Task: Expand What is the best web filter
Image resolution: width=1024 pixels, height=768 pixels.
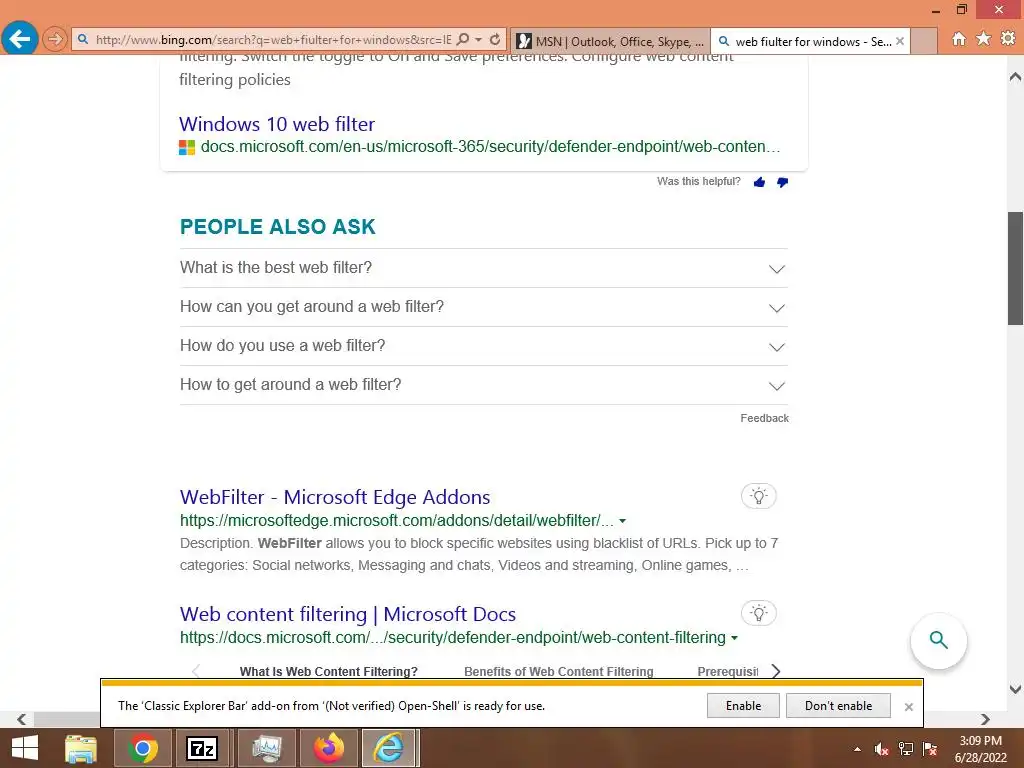Action: pos(483,268)
